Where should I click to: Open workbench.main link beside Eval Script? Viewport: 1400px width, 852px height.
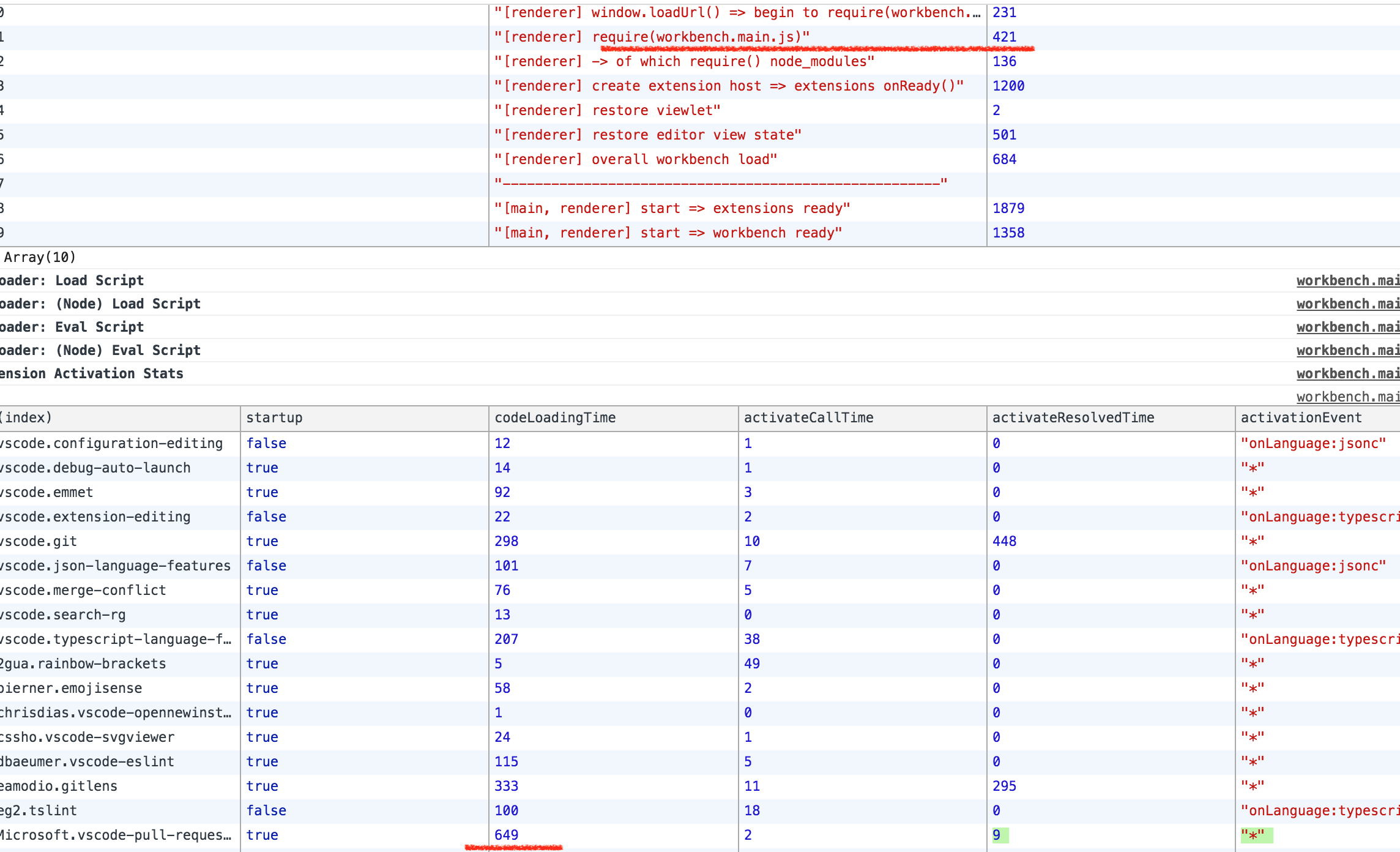click(x=1348, y=327)
